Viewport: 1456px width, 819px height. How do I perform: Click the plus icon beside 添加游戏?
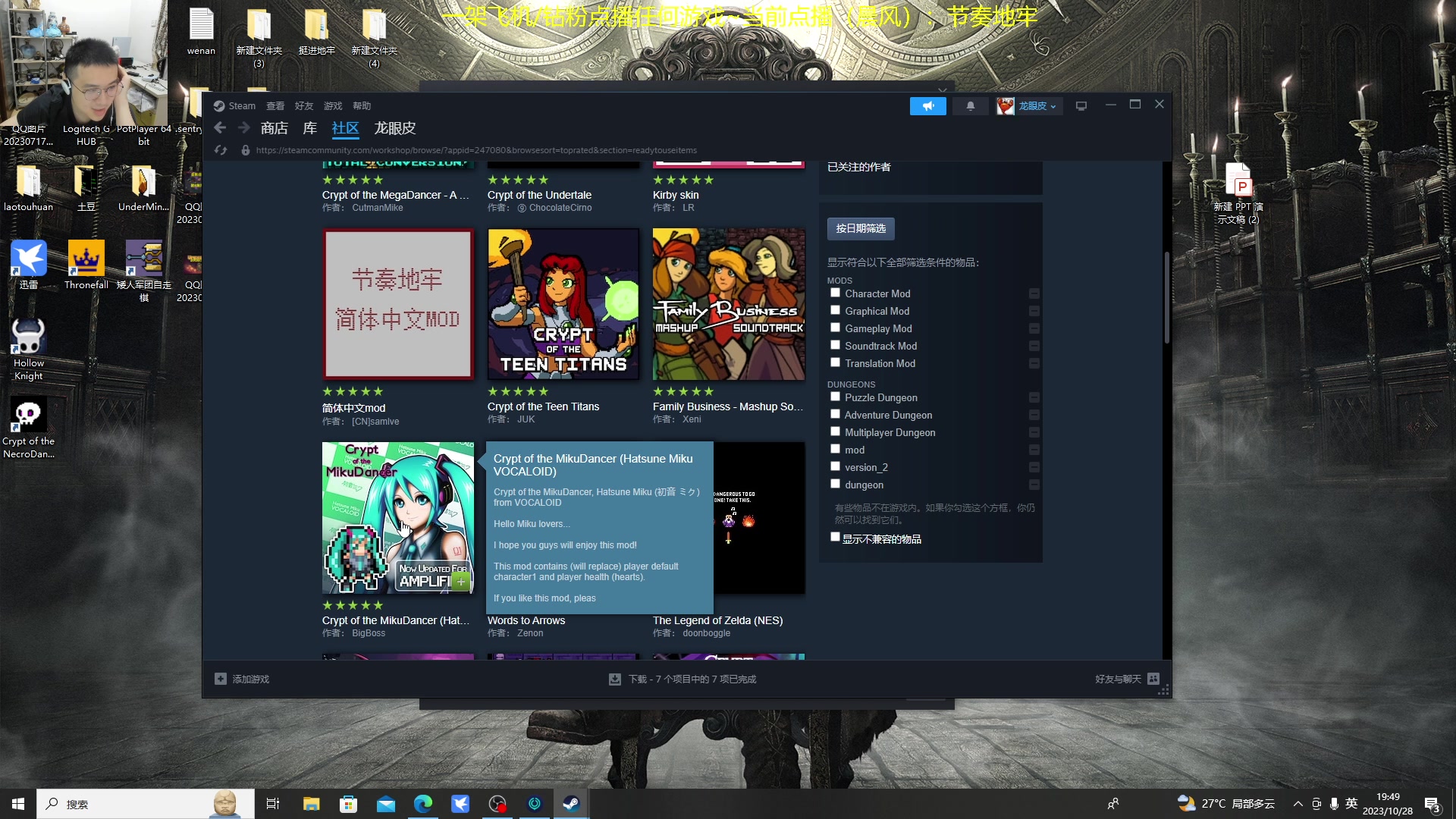click(221, 679)
